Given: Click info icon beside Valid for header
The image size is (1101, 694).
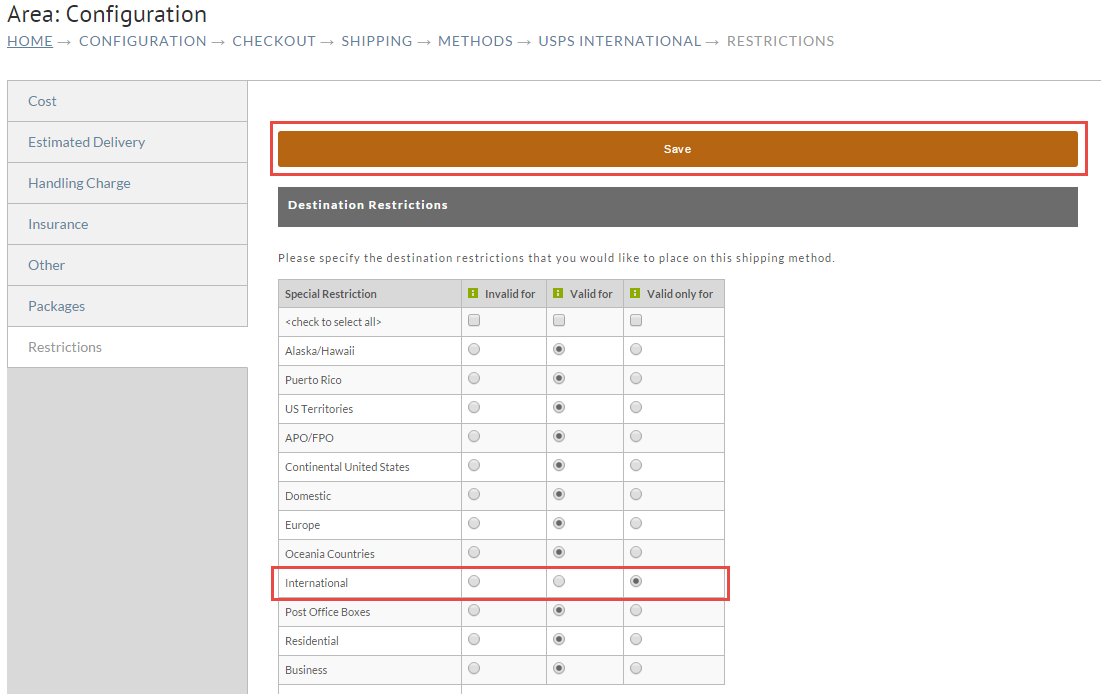Looking at the screenshot, I should pyautogui.click(x=558, y=293).
